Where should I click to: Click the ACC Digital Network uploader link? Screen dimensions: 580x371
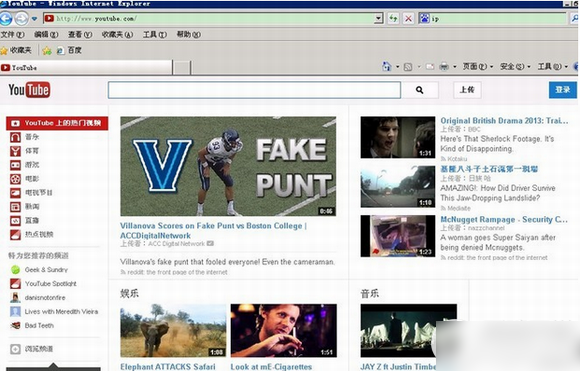pos(176,244)
